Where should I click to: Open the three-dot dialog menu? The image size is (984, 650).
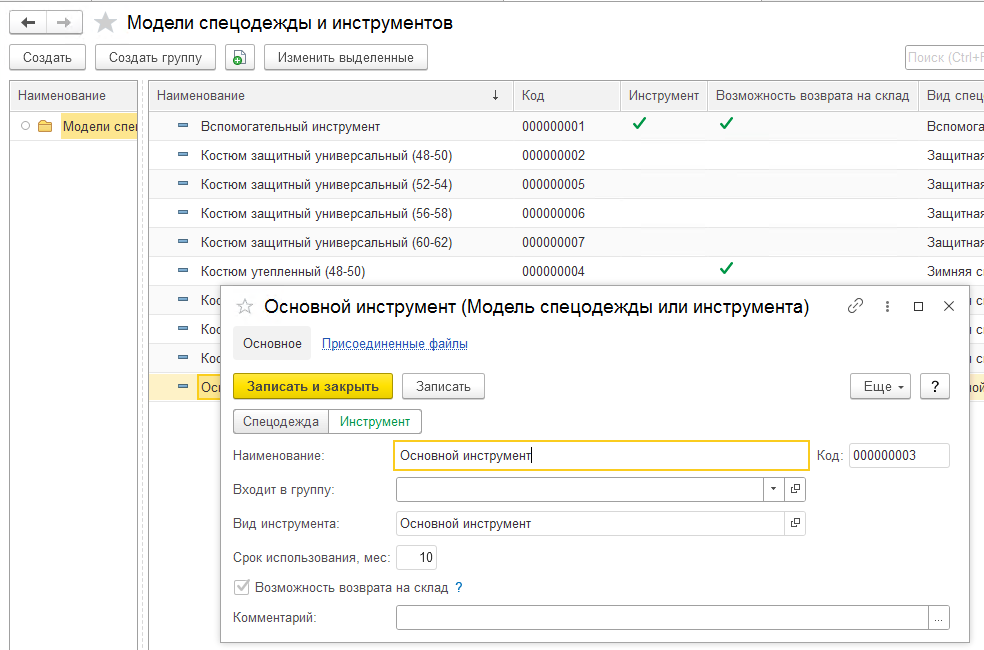point(887,307)
